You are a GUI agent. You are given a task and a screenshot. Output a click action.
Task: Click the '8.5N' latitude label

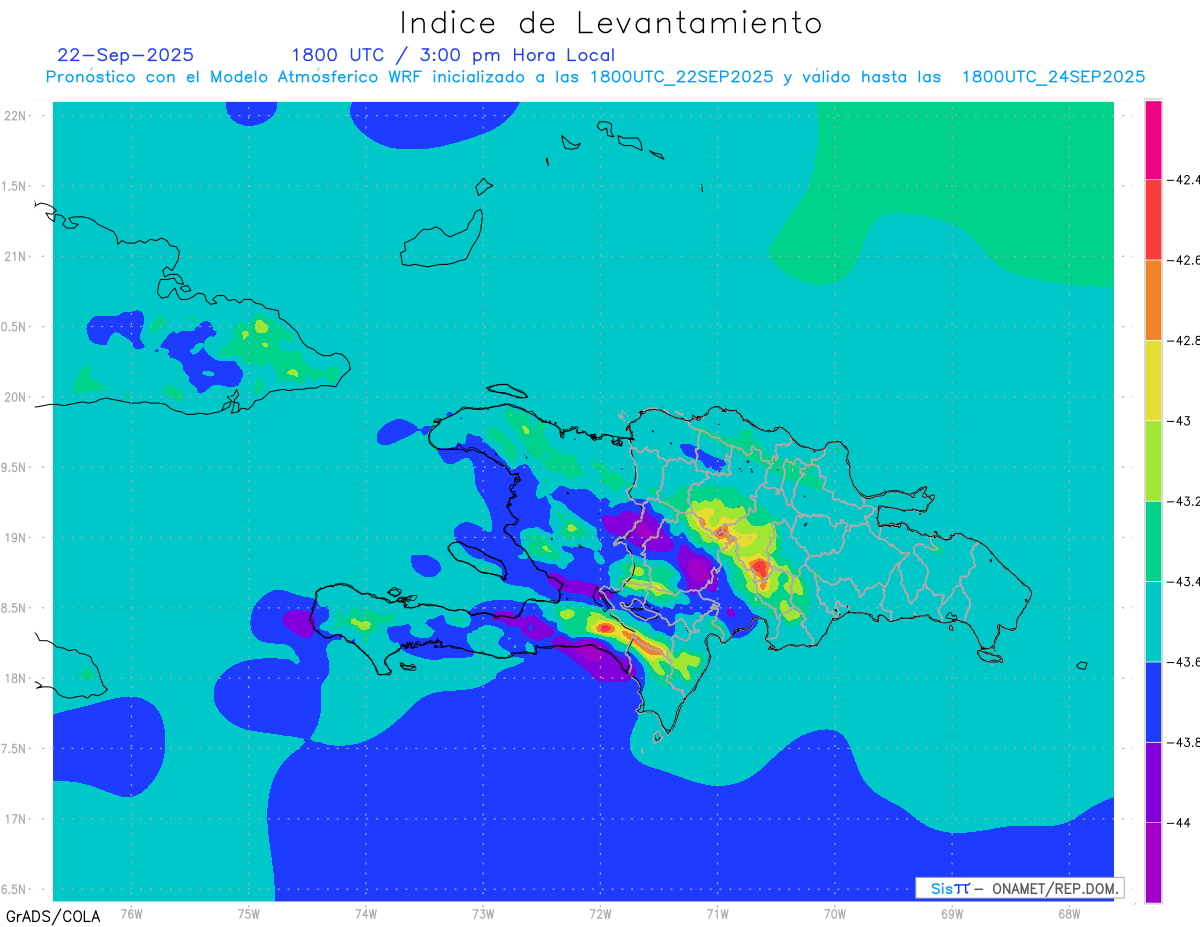tap(14, 607)
